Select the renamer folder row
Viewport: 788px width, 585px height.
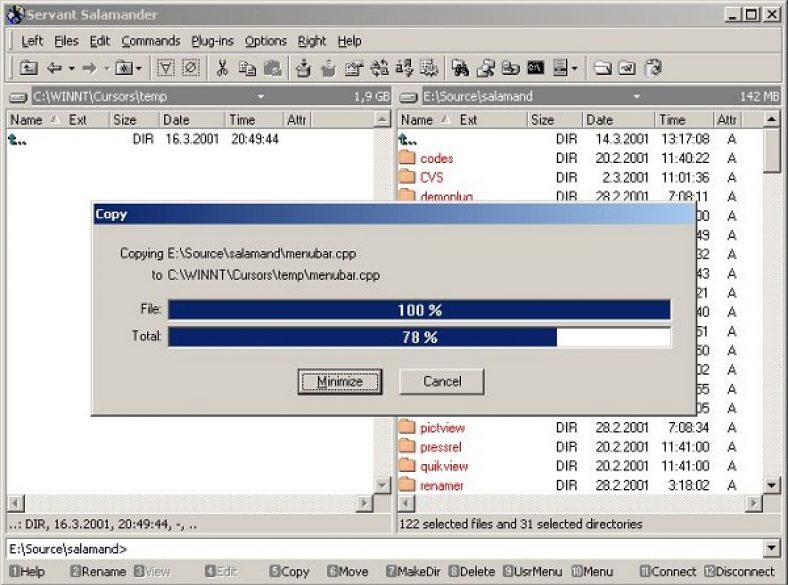579,485
